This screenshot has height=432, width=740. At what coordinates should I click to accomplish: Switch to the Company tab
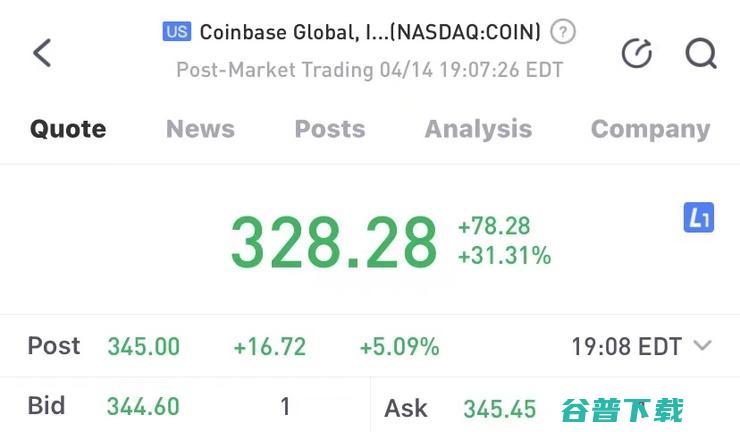tap(650, 130)
